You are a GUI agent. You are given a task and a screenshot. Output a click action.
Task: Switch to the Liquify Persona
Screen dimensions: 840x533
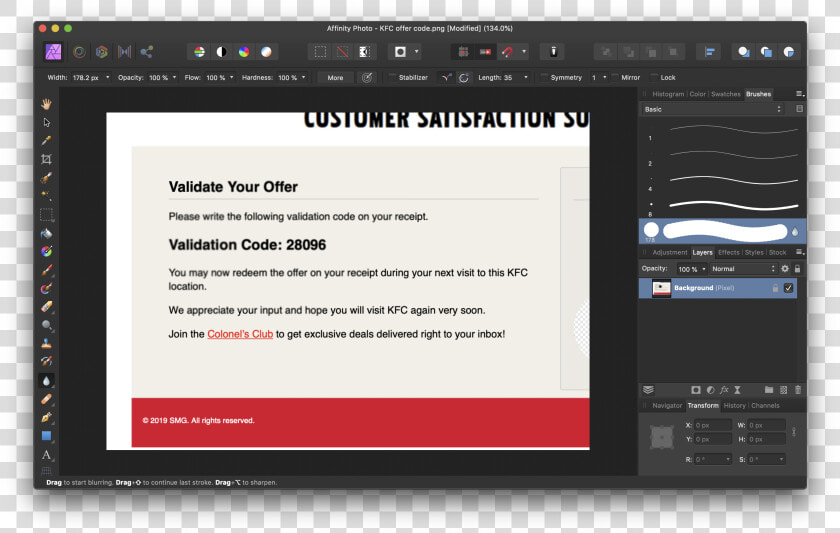tap(79, 52)
